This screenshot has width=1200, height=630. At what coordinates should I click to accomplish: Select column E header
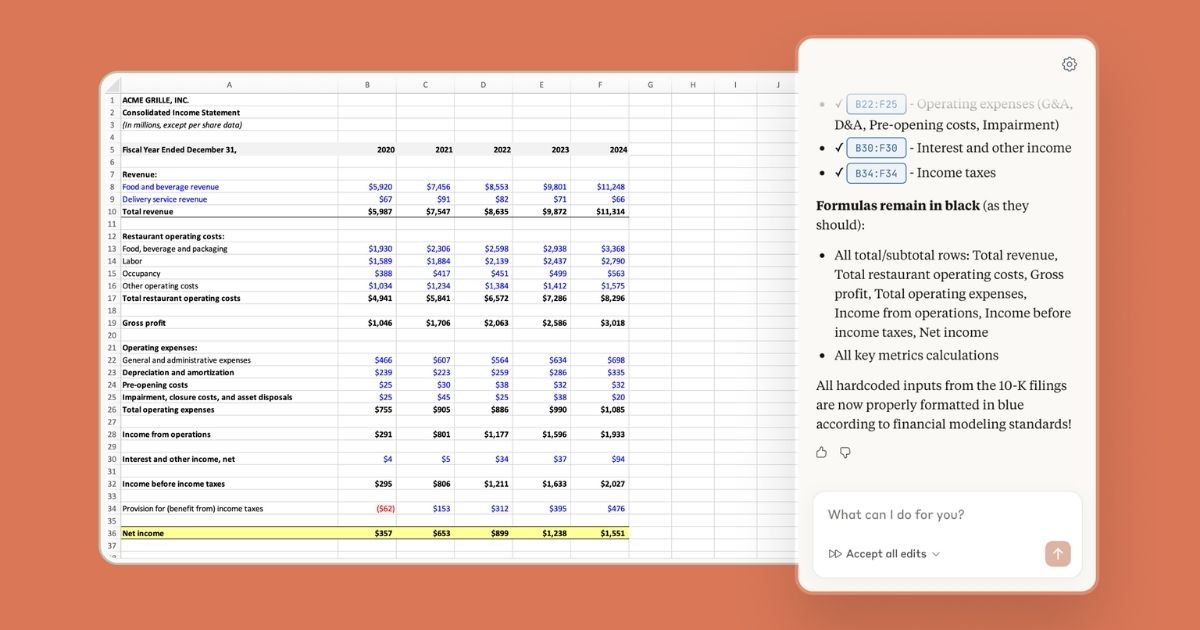(542, 85)
